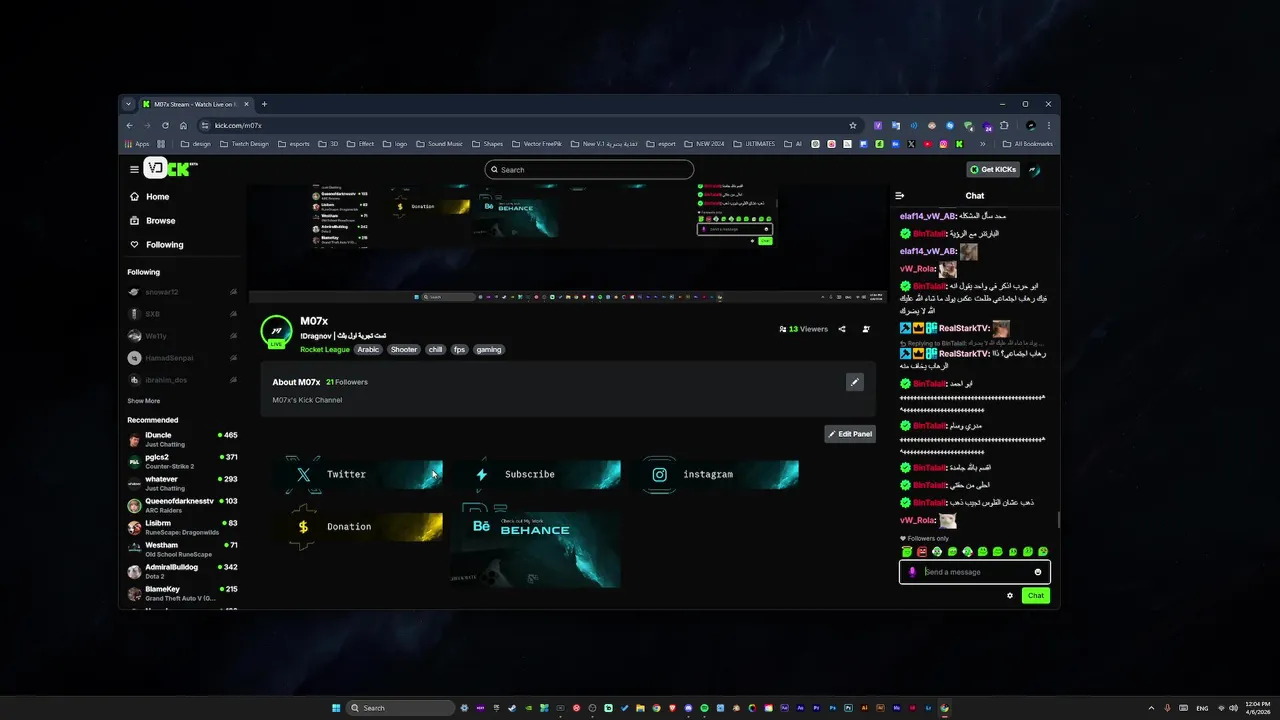
Task: Open the profile avatar menu
Action: click(x=1034, y=170)
